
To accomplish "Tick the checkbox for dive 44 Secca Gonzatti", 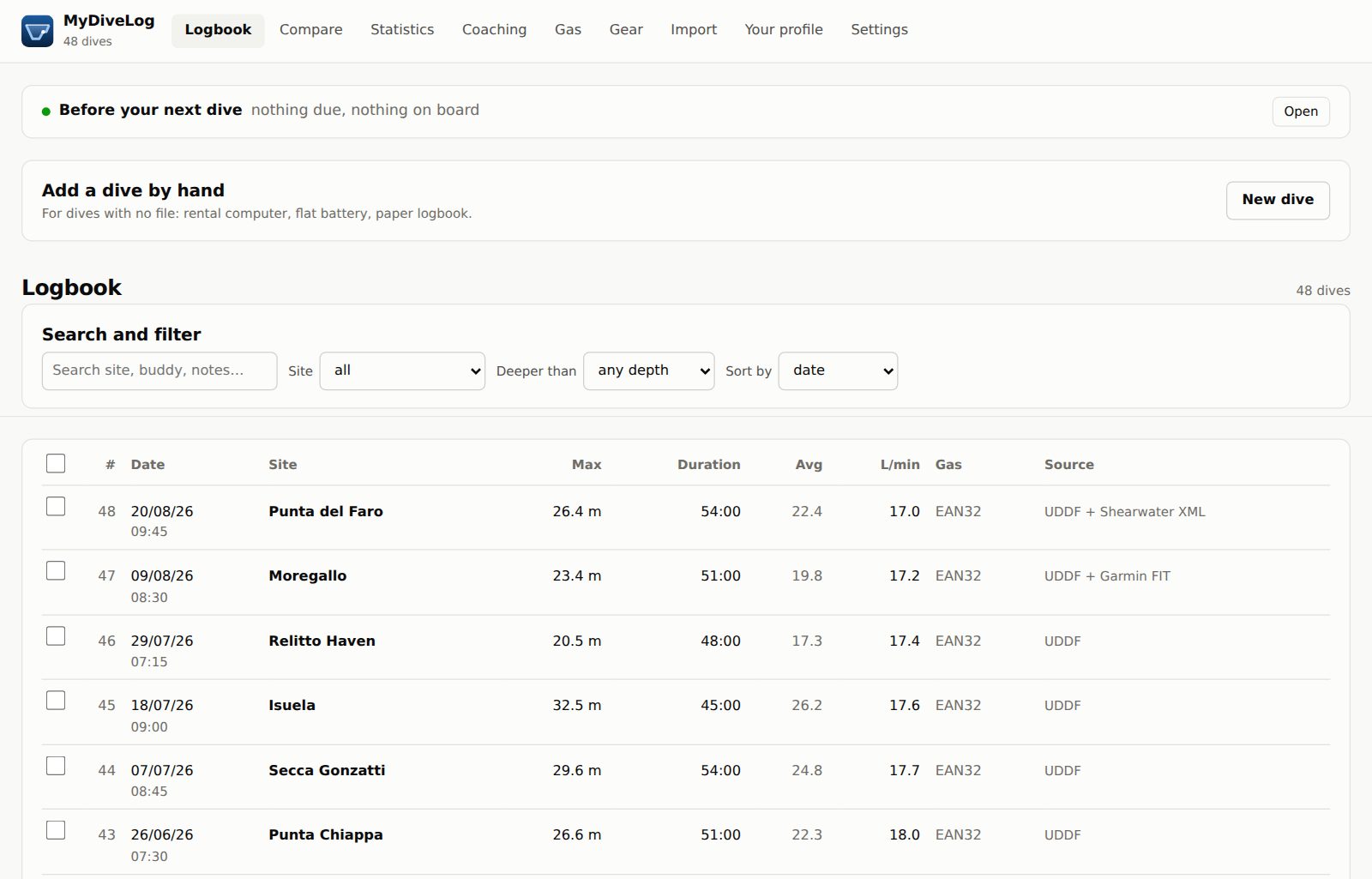I will (56, 765).
